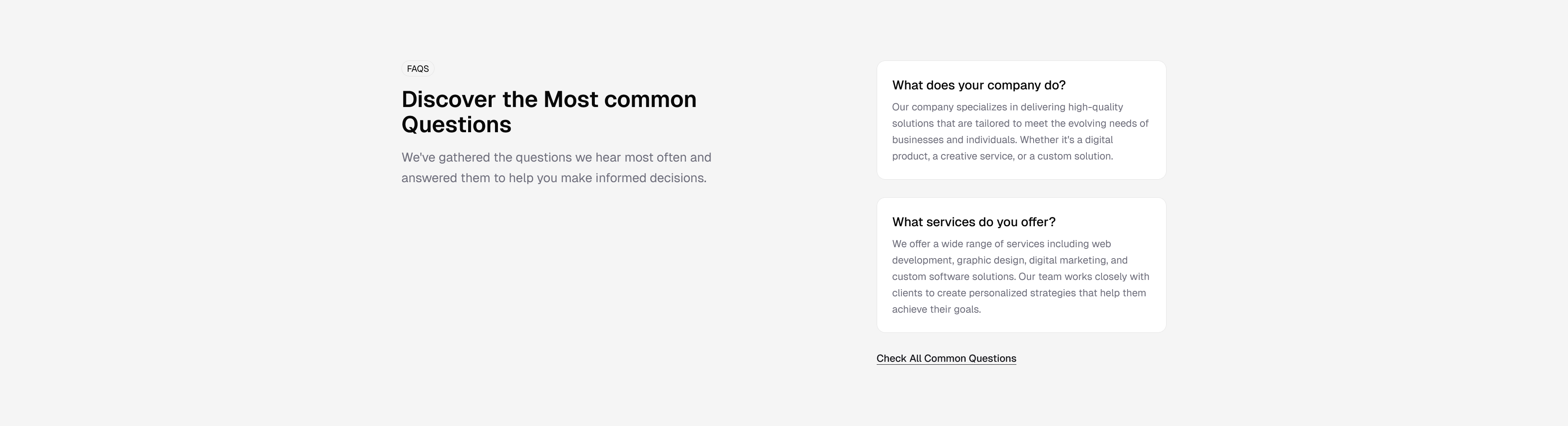Click the 'businesses and individuals' answer line
The height and width of the screenshot is (426, 1568).
pyautogui.click(x=1002, y=140)
